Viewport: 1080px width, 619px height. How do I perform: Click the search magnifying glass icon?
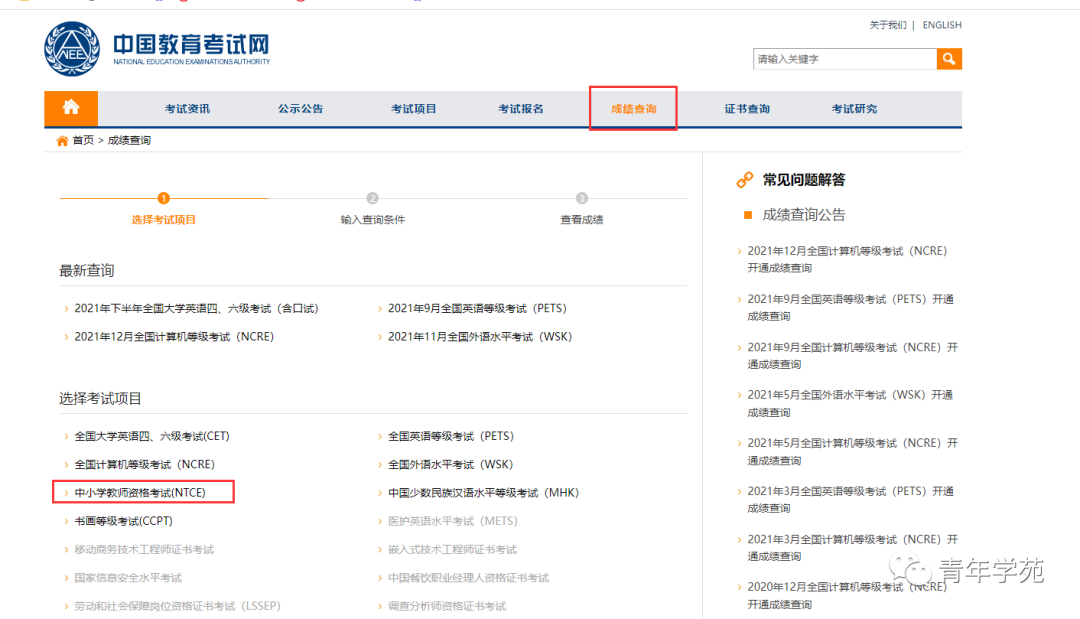pos(950,59)
